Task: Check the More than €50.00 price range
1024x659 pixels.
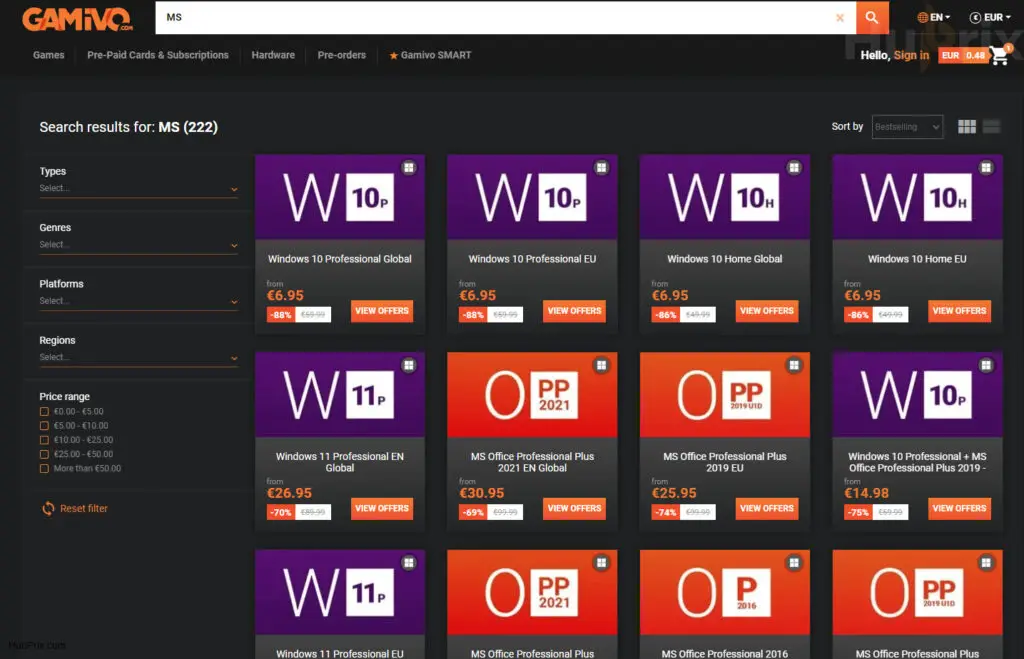Action: pos(44,469)
